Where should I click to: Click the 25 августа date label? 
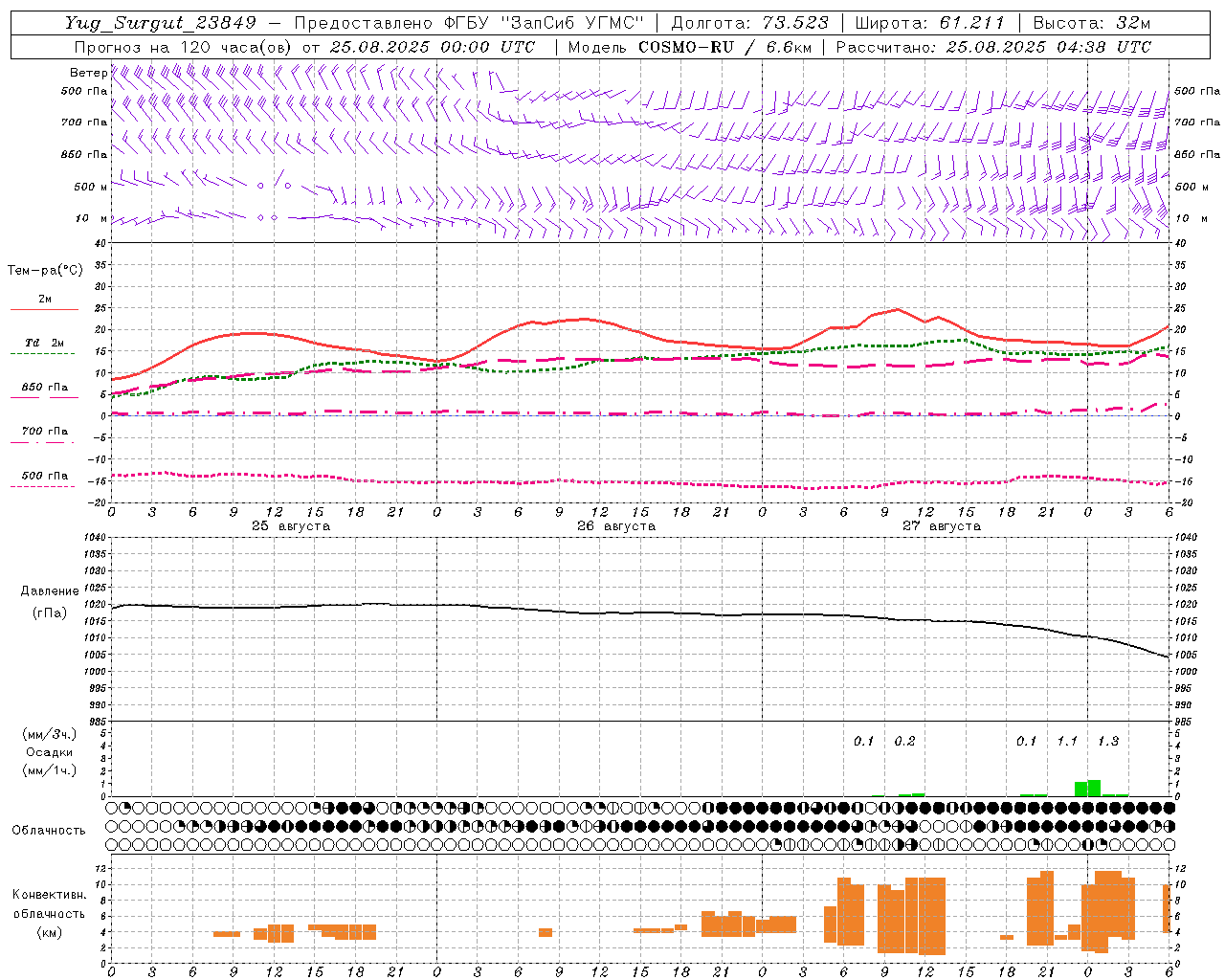(x=291, y=526)
